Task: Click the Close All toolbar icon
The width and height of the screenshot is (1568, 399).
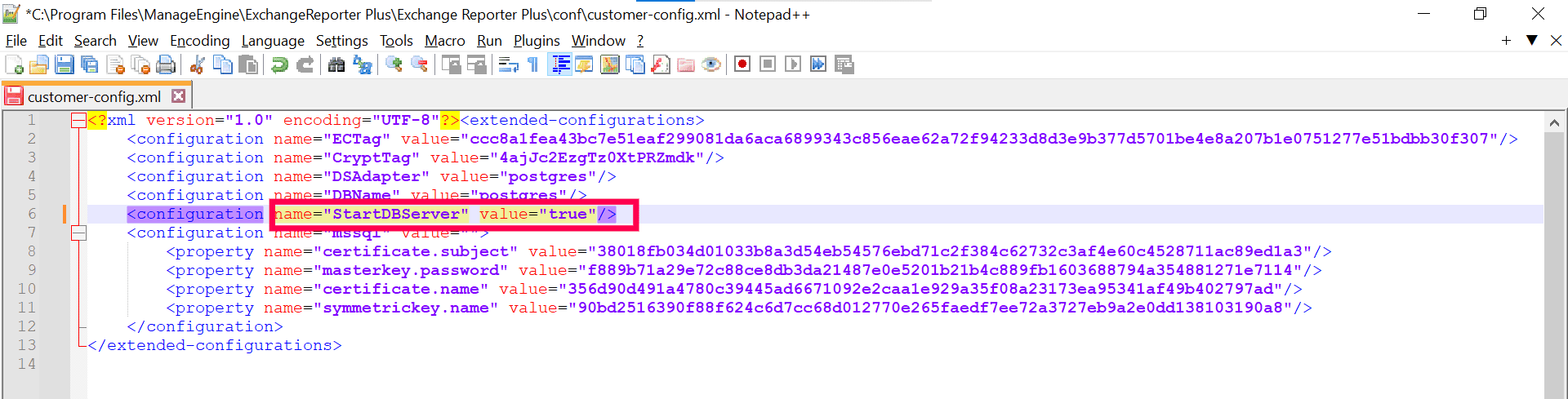Action: pyautogui.click(x=140, y=64)
